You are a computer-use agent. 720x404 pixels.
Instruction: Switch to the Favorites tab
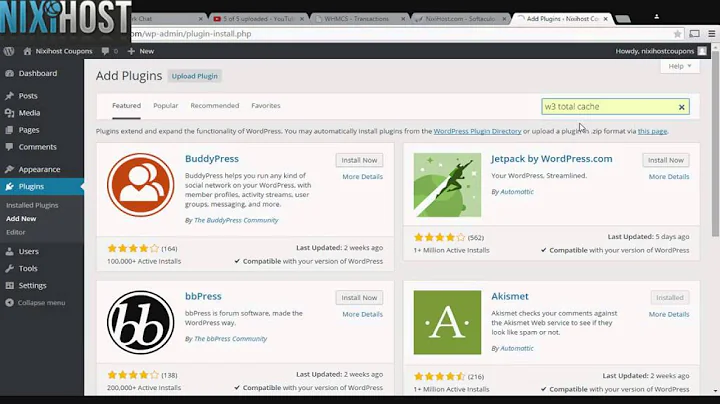coord(266,106)
